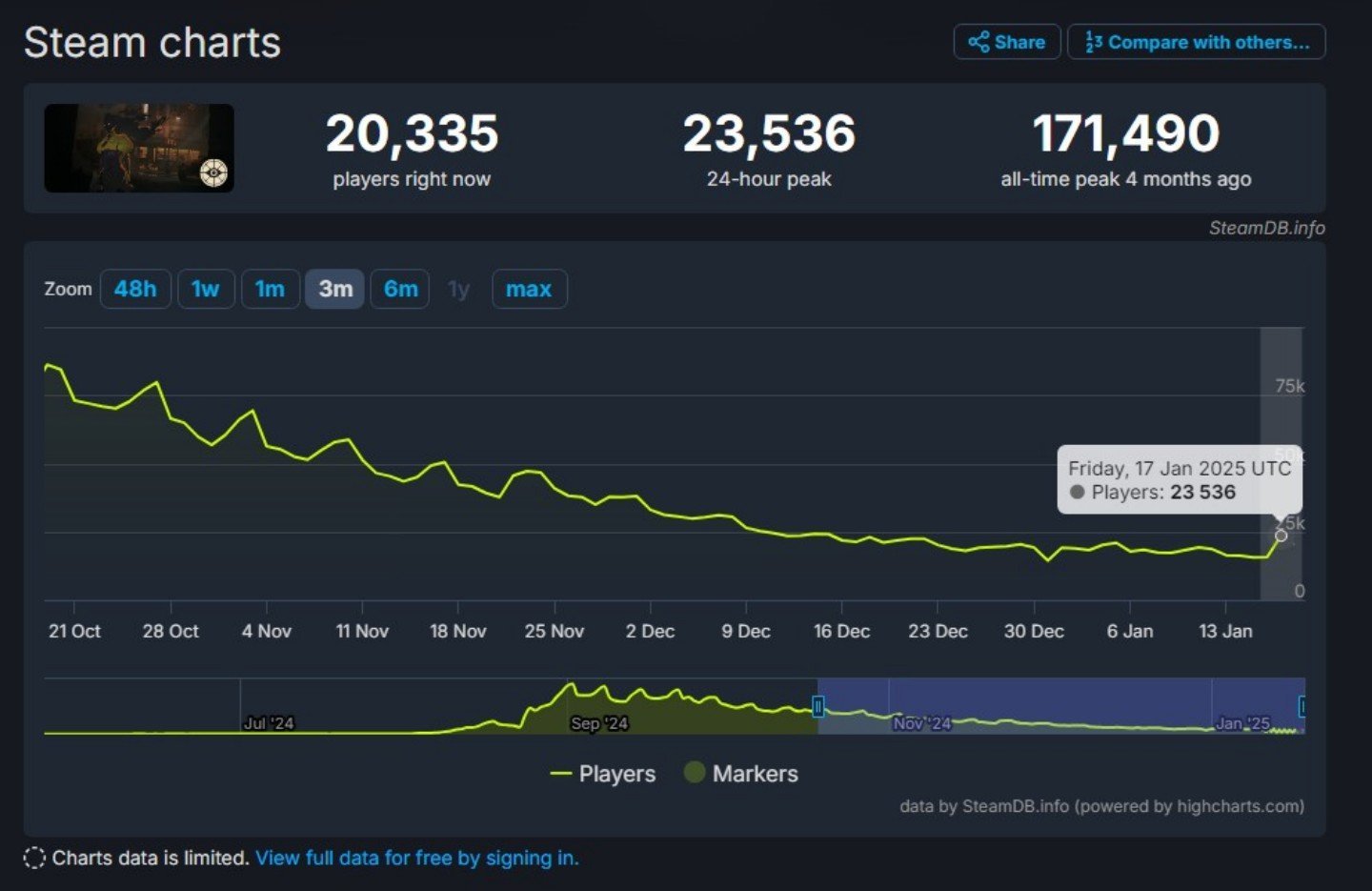Set zoom to 6m
Viewport: 1372px width, 891px height.
(400, 289)
